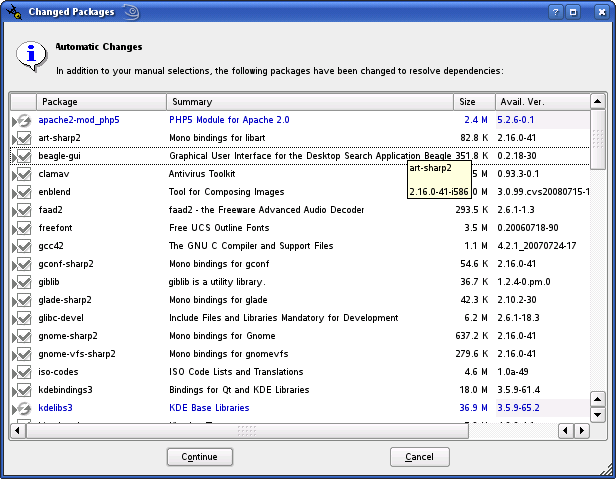This screenshot has height=479, width=616.
Task: Toggle the kdebindings3 package checkbox
Action: click(x=24, y=390)
